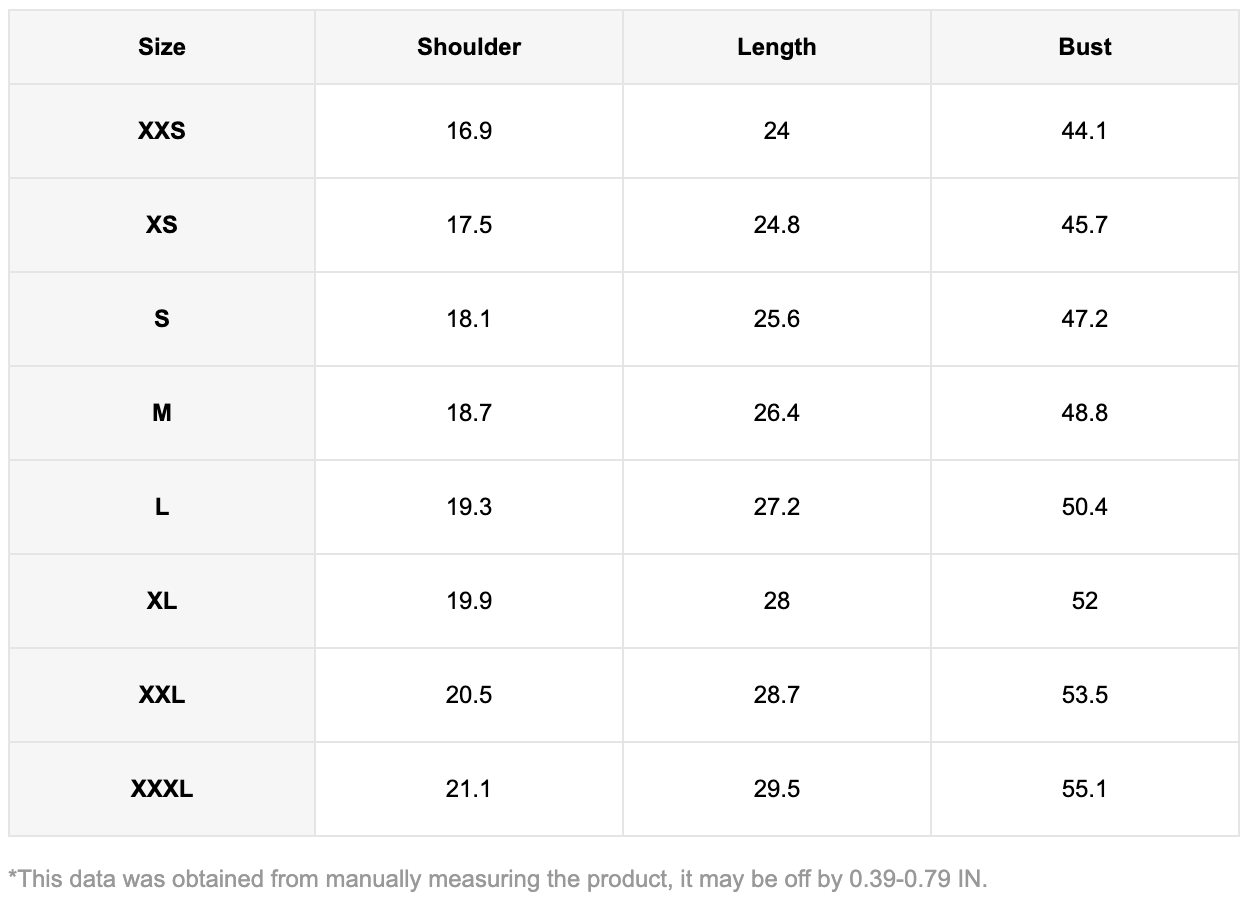The width and height of the screenshot is (1250, 900).
Task: Select the XS size row label
Action: click(162, 225)
